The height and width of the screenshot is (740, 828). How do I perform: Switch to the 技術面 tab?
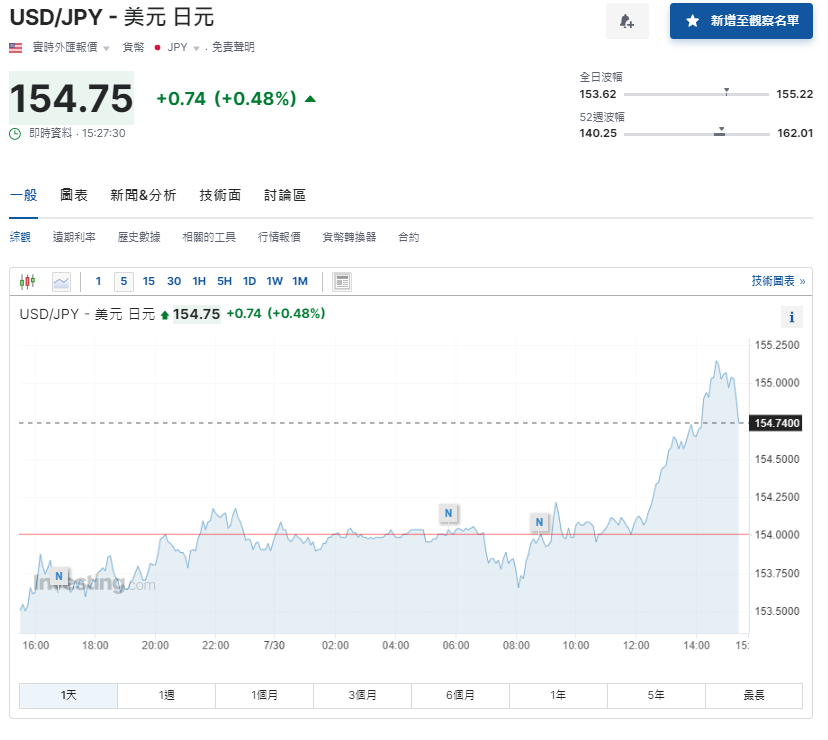pyautogui.click(x=219, y=195)
